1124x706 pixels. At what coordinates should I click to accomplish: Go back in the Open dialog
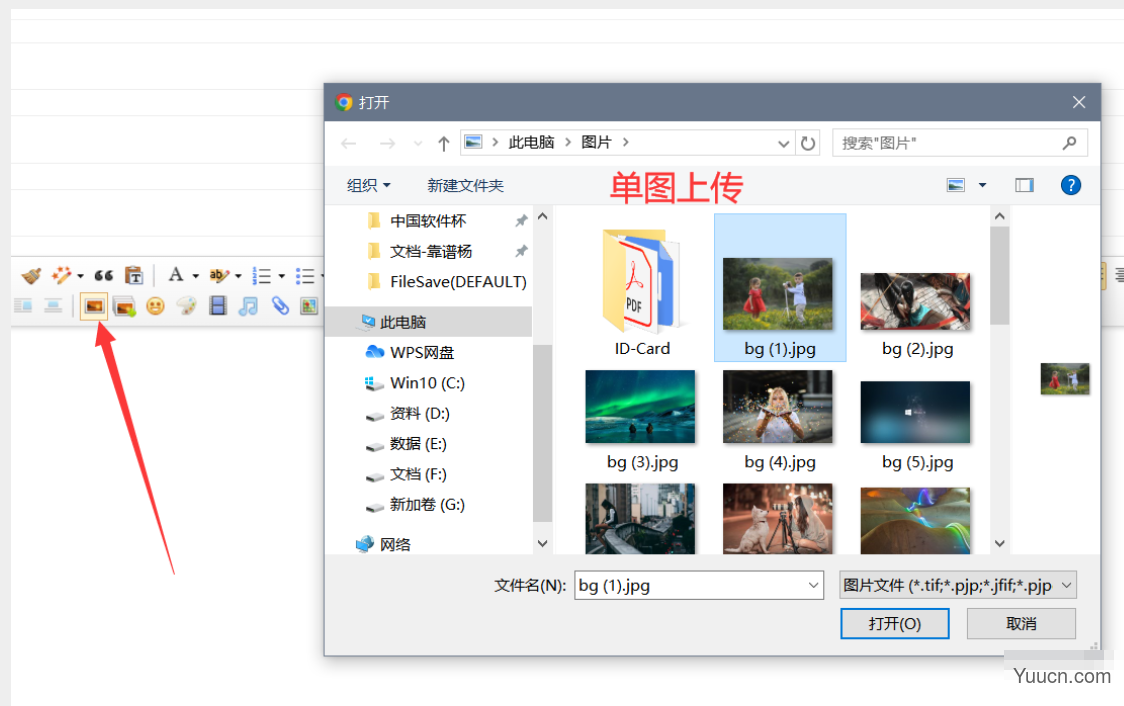[x=349, y=143]
